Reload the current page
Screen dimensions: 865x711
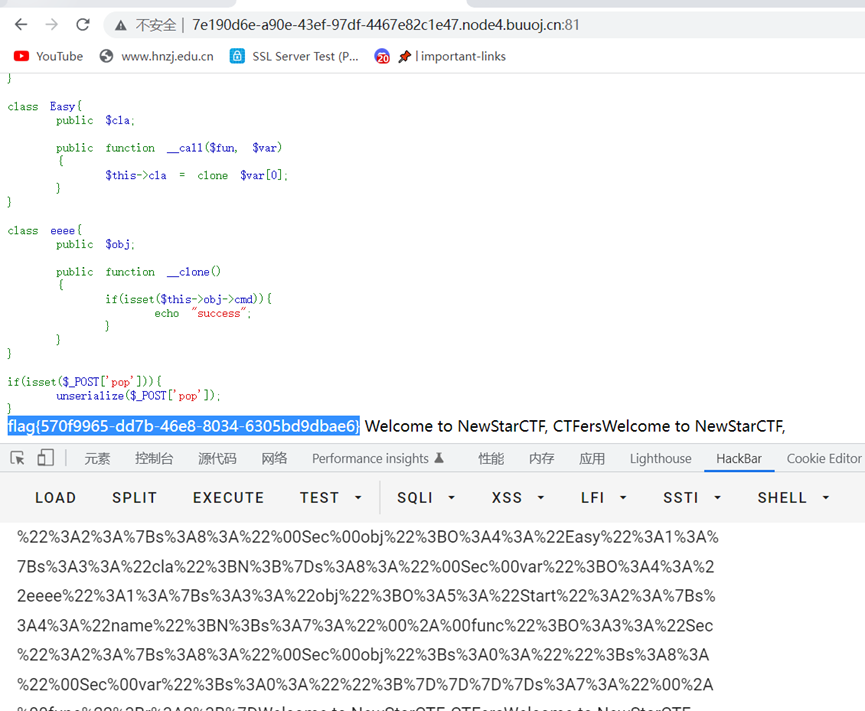(82, 25)
